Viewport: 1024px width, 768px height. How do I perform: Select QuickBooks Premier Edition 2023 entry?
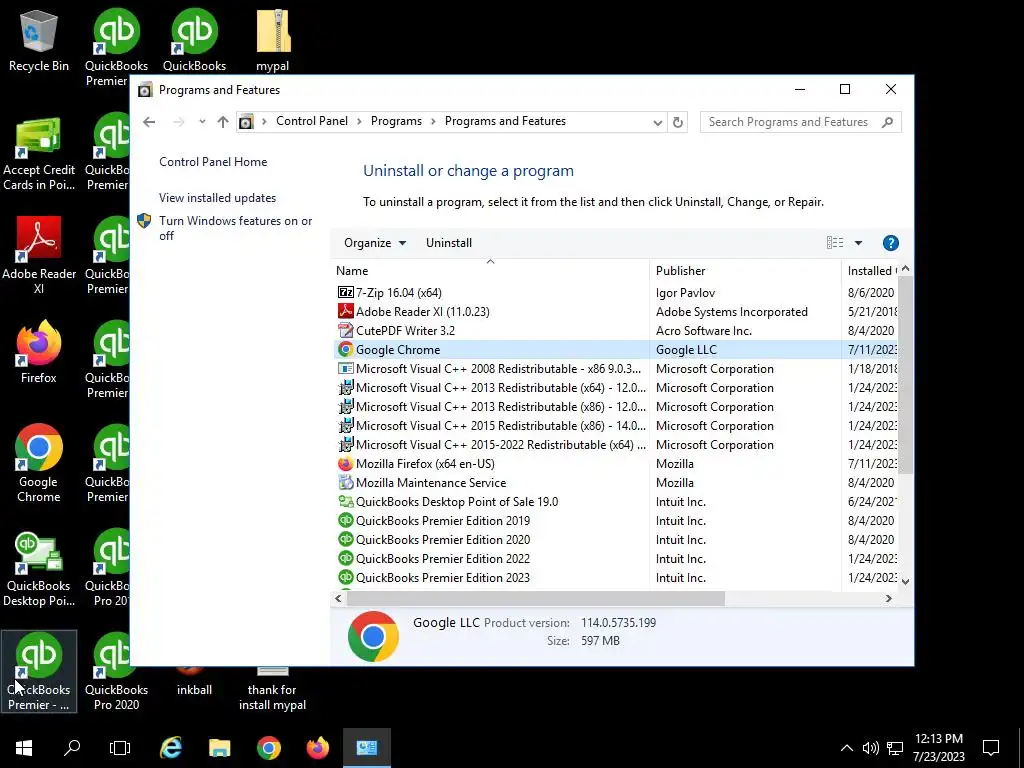(x=443, y=578)
